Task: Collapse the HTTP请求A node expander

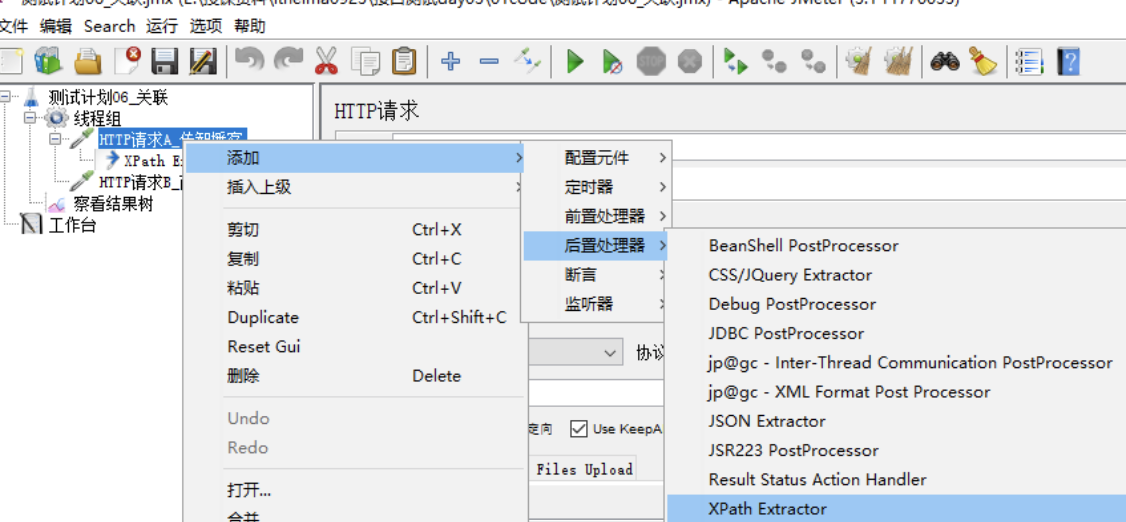Action: (x=55, y=139)
